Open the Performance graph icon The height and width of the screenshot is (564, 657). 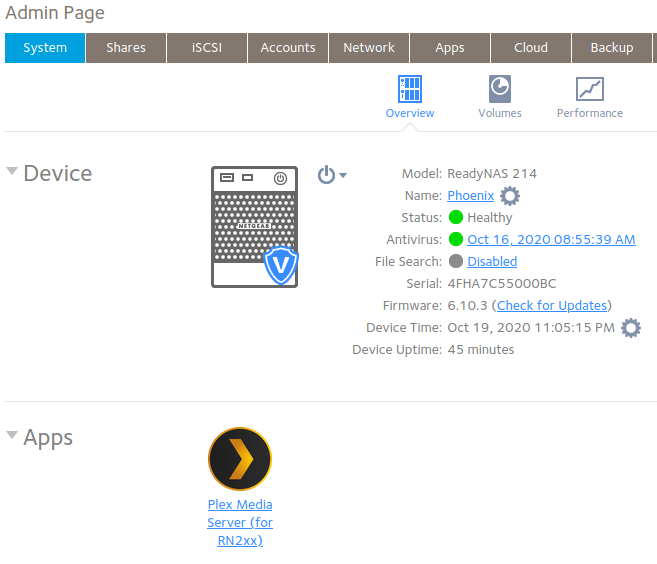coord(589,89)
